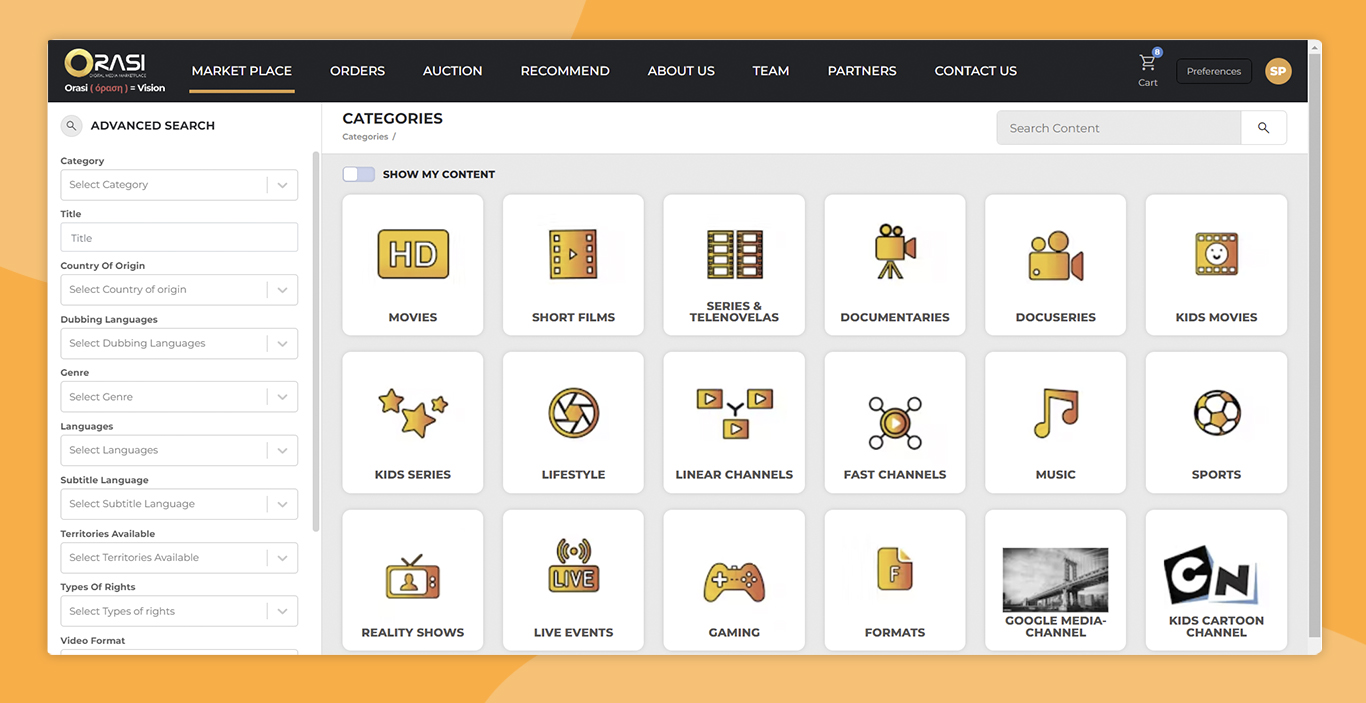Screen dimensions: 1366x703
Task: Open the Documentaries camera icon
Action: pos(895,252)
